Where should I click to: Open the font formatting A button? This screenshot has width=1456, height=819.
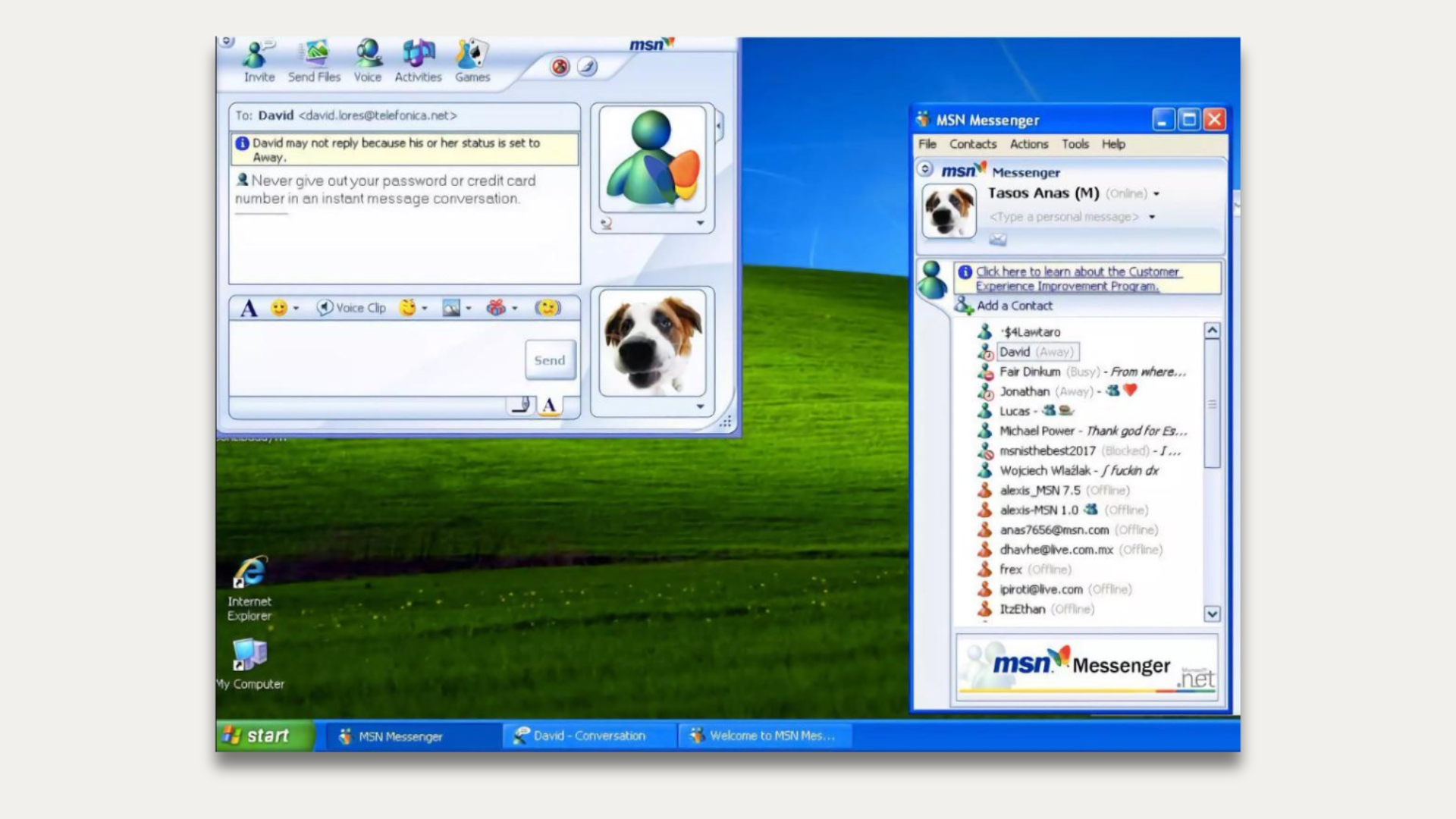coord(249,309)
